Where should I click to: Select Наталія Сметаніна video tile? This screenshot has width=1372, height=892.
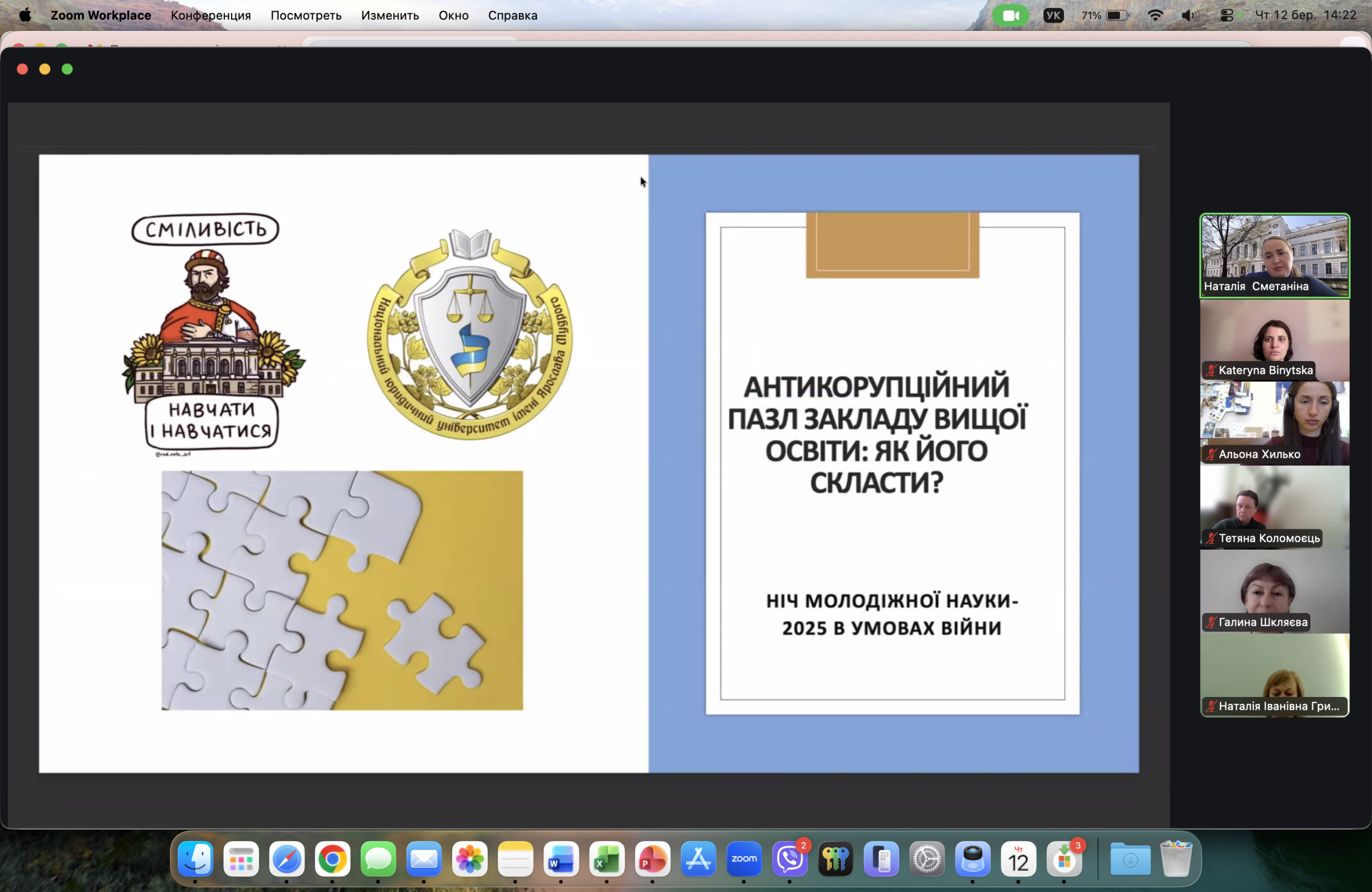point(1274,255)
